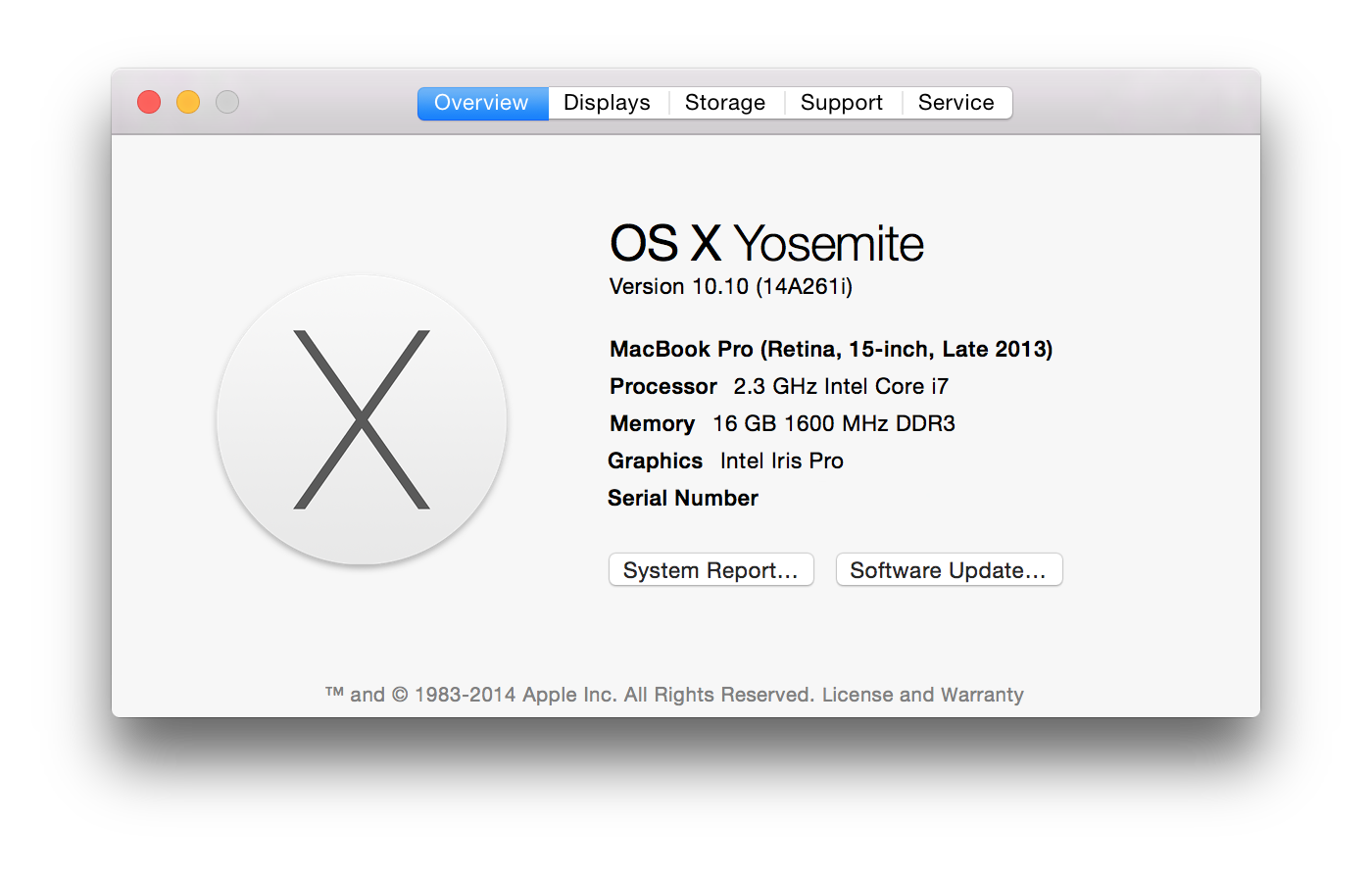Click the System Report… button
This screenshot has height=872, width=1372.
tap(711, 570)
